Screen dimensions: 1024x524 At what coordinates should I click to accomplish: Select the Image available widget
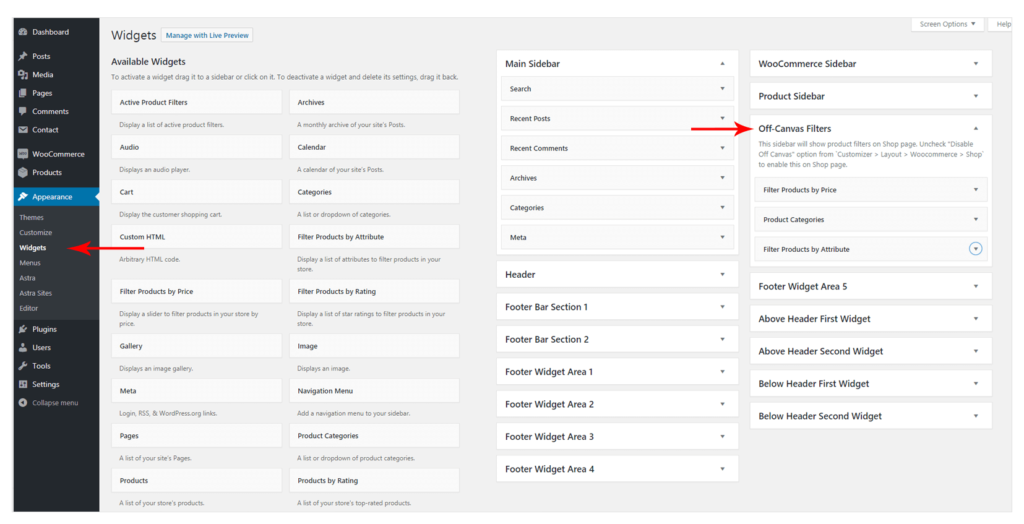pos(374,346)
